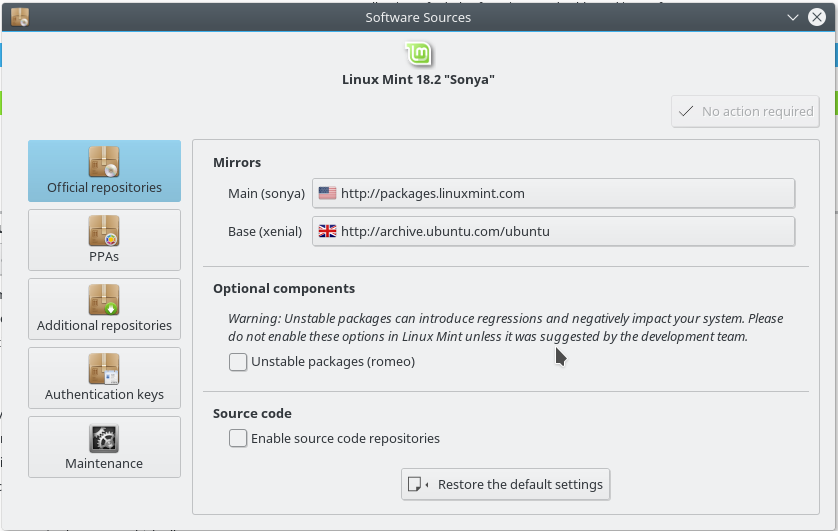Enable the Unstable packages (romeo) checkbox
This screenshot has width=838, height=531.
click(238, 362)
